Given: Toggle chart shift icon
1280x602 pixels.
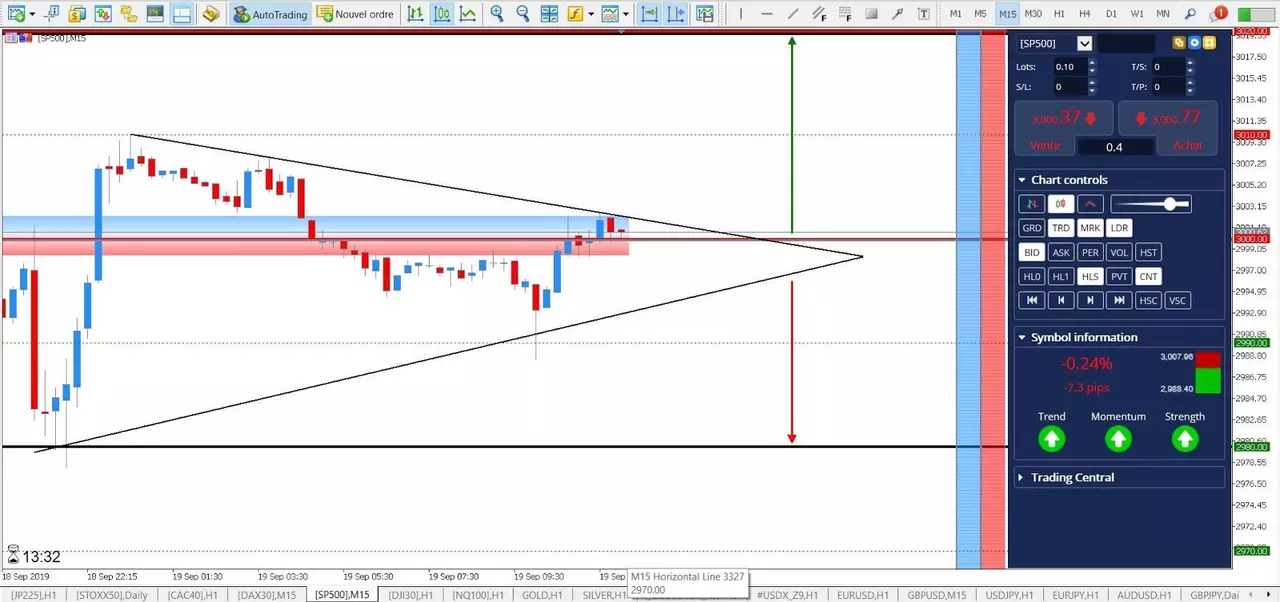Looking at the screenshot, I should (x=676, y=14).
